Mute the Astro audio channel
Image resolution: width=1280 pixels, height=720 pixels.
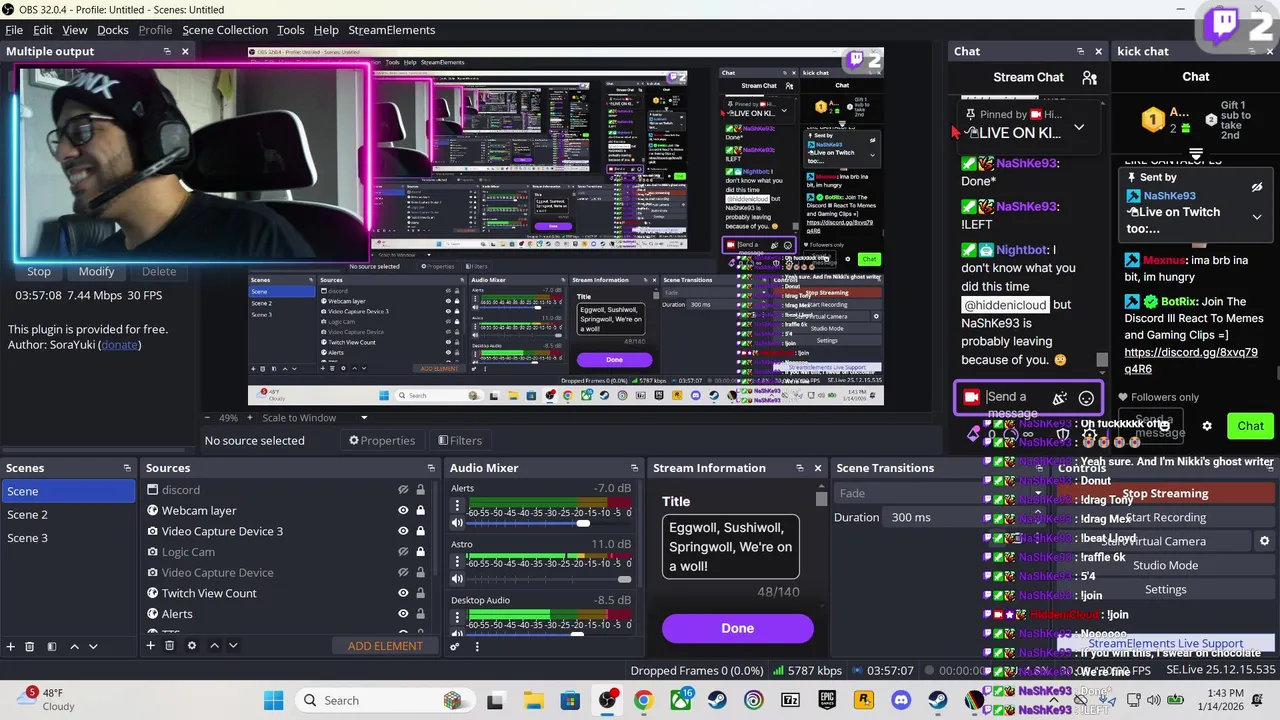pyautogui.click(x=457, y=579)
